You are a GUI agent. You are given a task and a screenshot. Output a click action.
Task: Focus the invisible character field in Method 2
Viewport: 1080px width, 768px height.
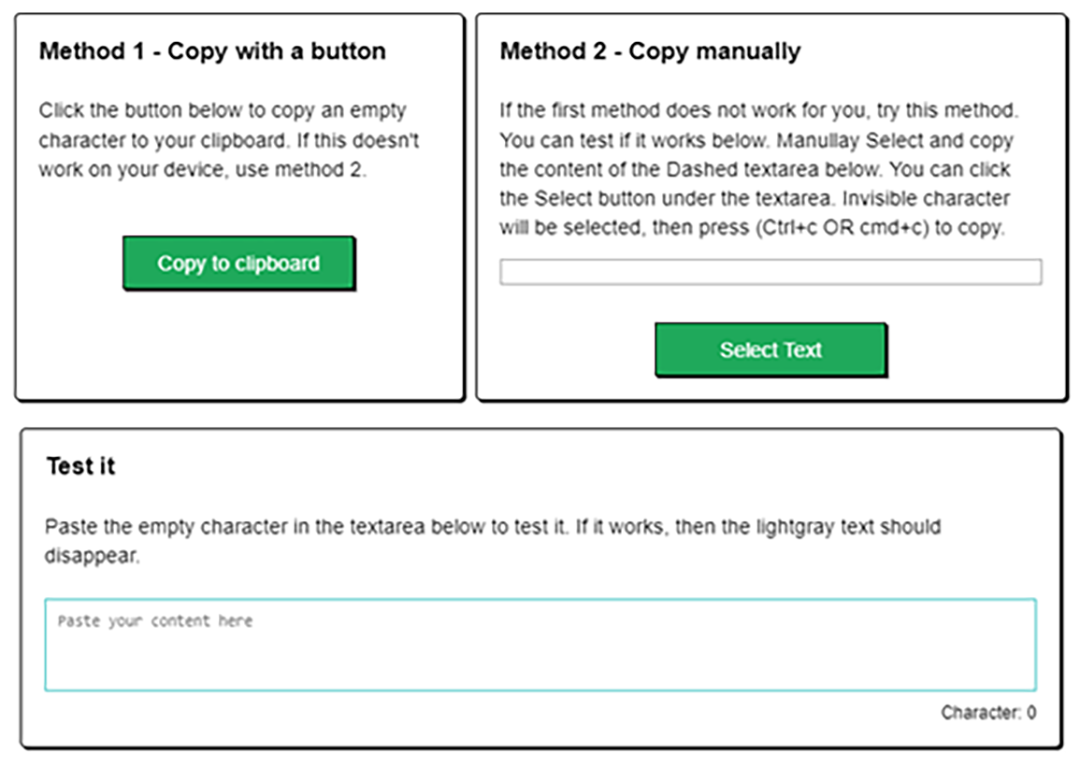coord(770,272)
